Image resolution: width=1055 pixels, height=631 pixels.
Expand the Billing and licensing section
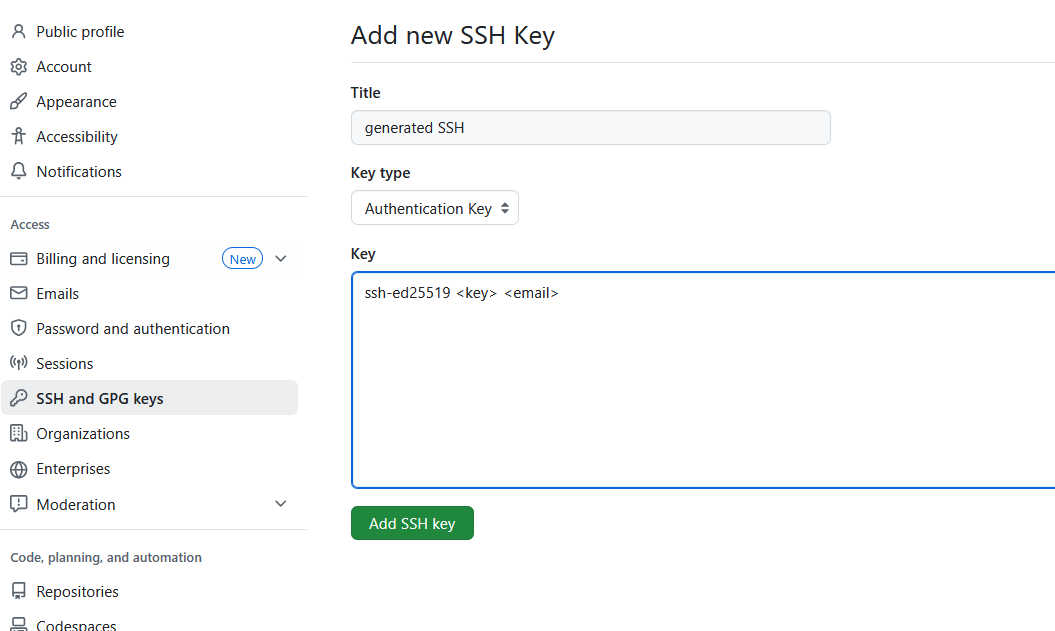(281, 259)
